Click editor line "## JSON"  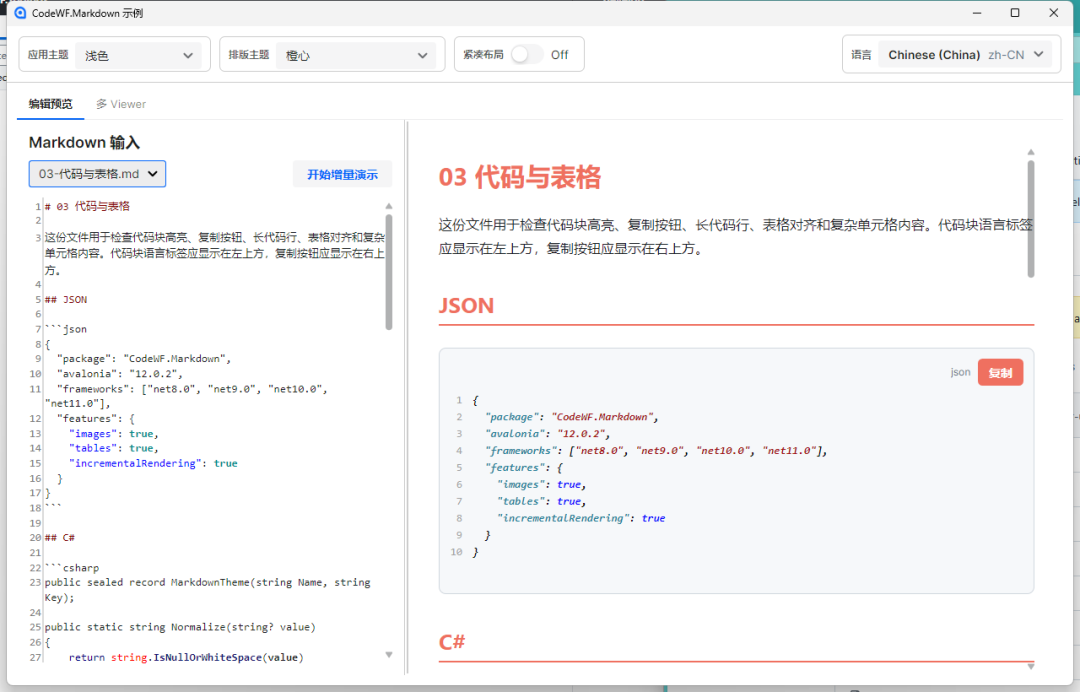tap(66, 300)
